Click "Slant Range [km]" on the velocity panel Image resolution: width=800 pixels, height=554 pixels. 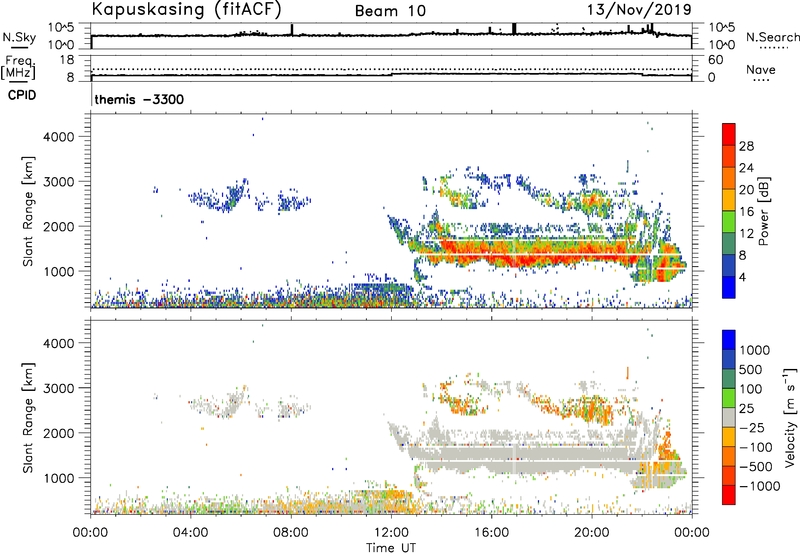tap(28, 418)
